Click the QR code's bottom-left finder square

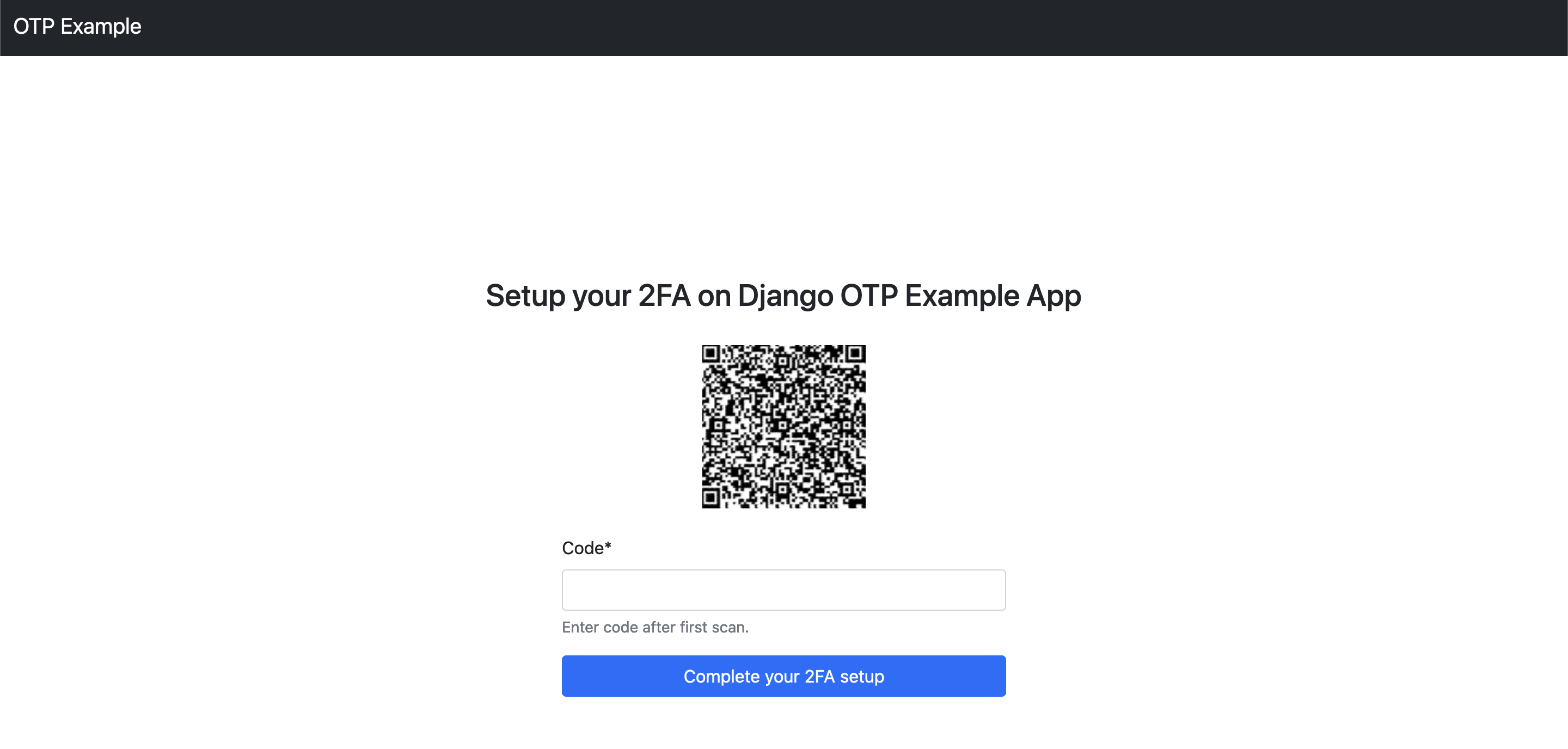click(x=711, y=499)
